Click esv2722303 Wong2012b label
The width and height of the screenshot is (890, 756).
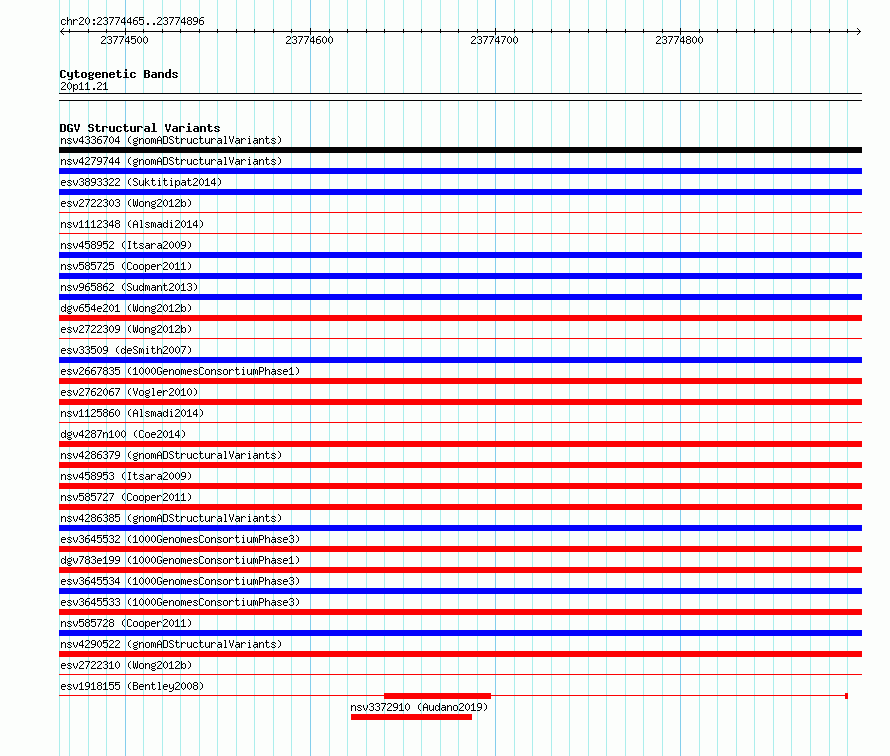point(126,203)
